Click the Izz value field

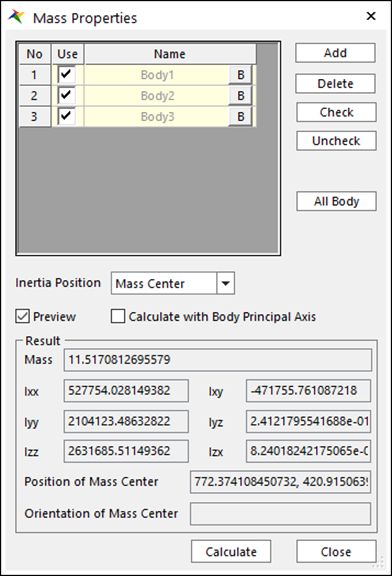(x=126, y=451)
